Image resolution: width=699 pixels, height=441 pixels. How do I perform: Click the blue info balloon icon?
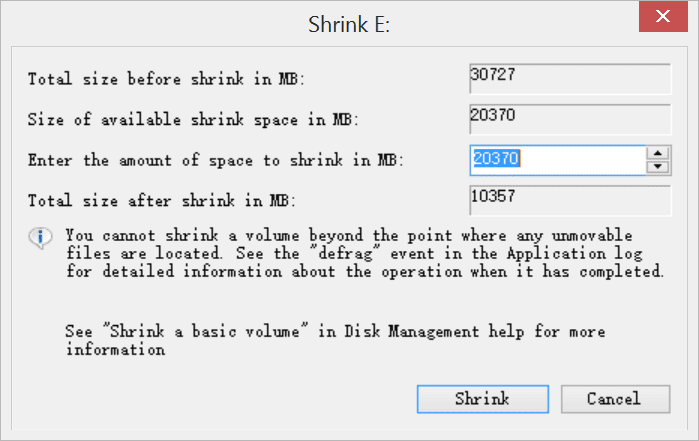[x=41, y=237]
